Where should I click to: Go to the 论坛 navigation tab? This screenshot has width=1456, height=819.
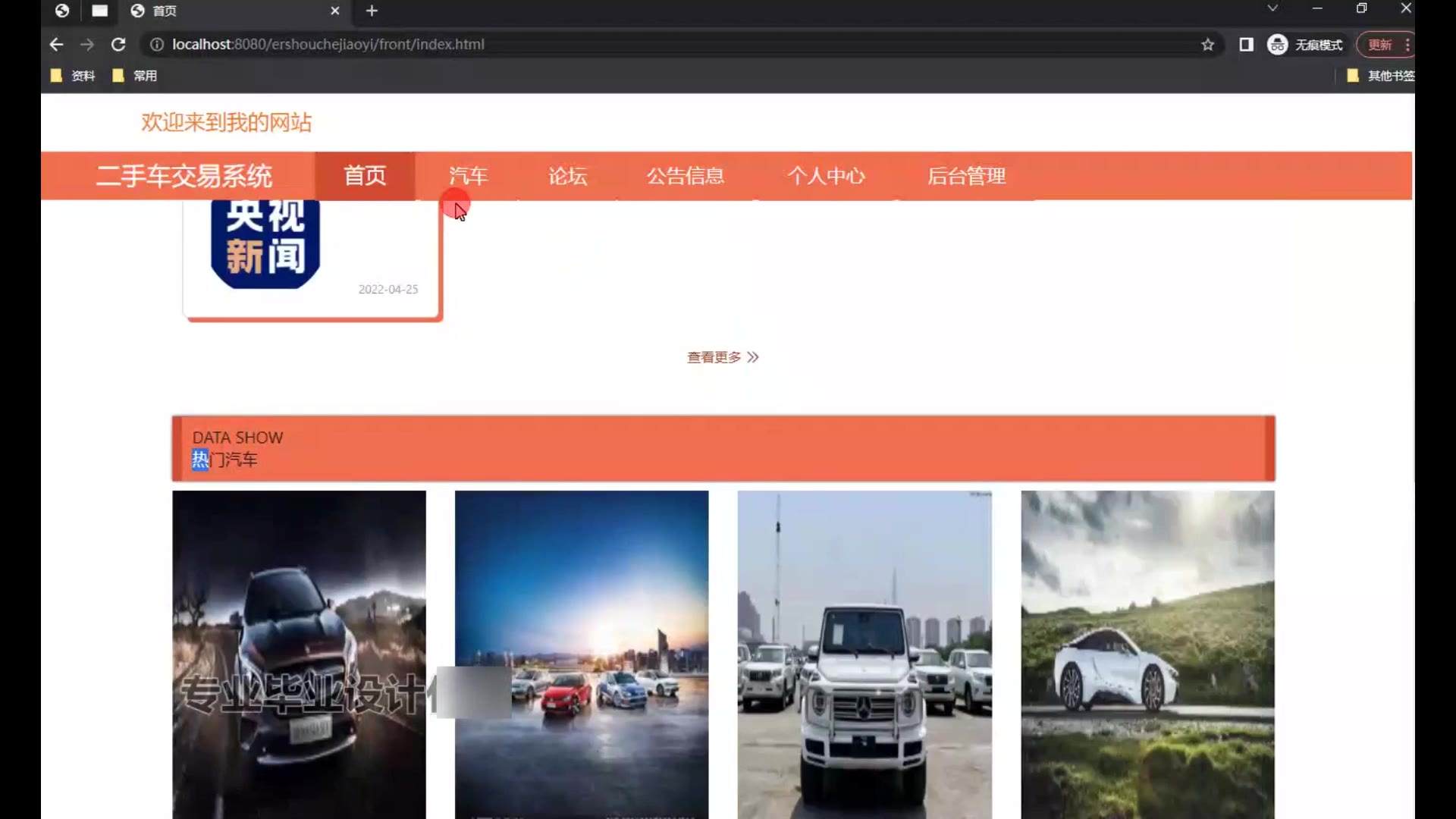coord(567,176)
